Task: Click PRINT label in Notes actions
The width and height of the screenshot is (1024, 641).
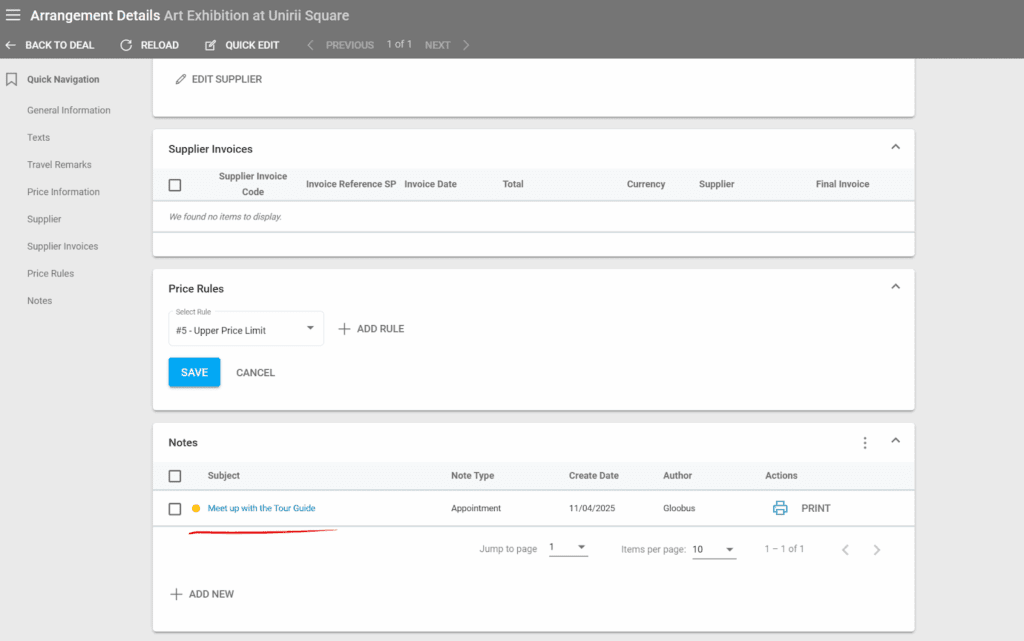Action: (816, 508)
